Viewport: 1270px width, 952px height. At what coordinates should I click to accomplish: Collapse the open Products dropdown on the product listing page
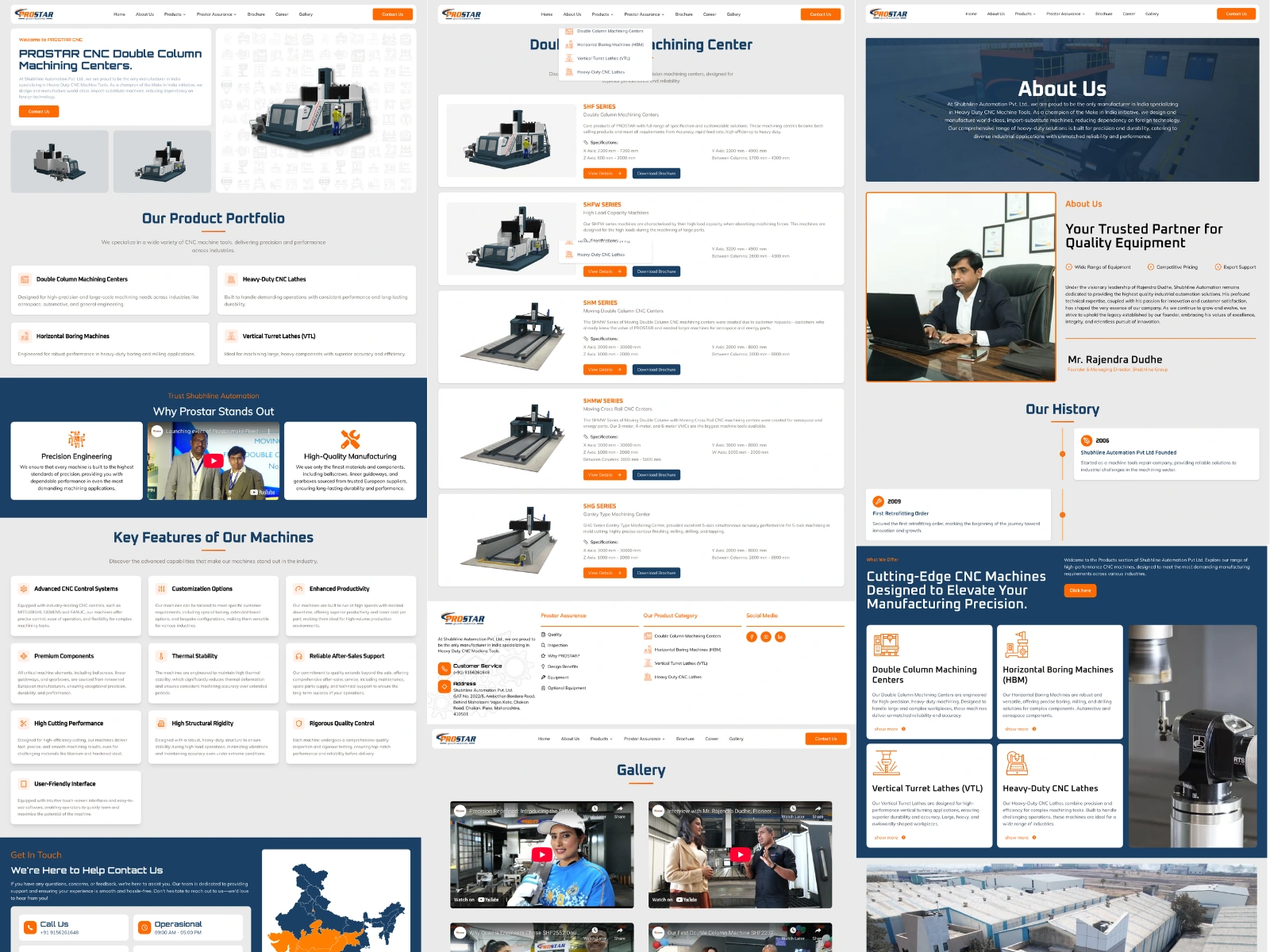tap(601, 14)
